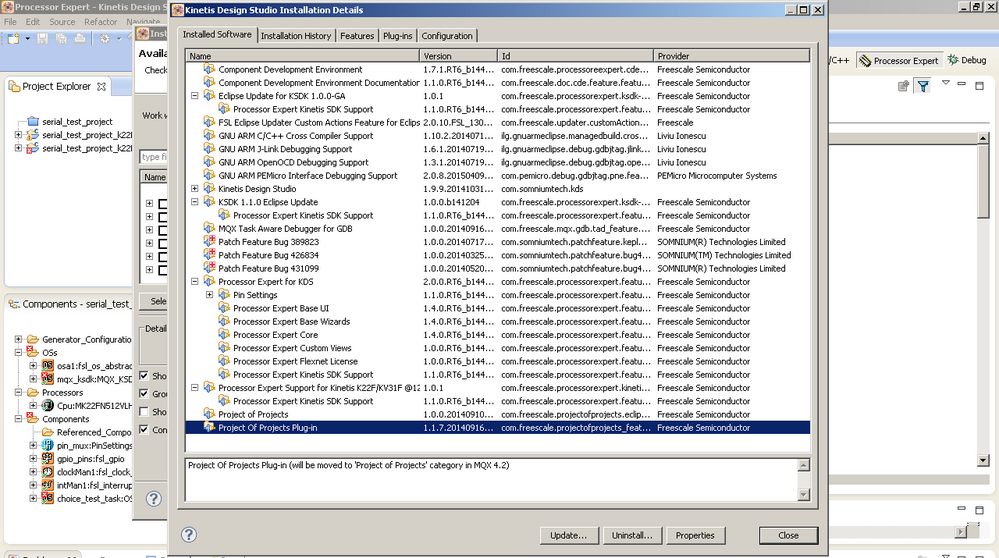Click the Save icon in main toolbar
The width and height of the screenshot is (999, 558).
coord(43,39)
